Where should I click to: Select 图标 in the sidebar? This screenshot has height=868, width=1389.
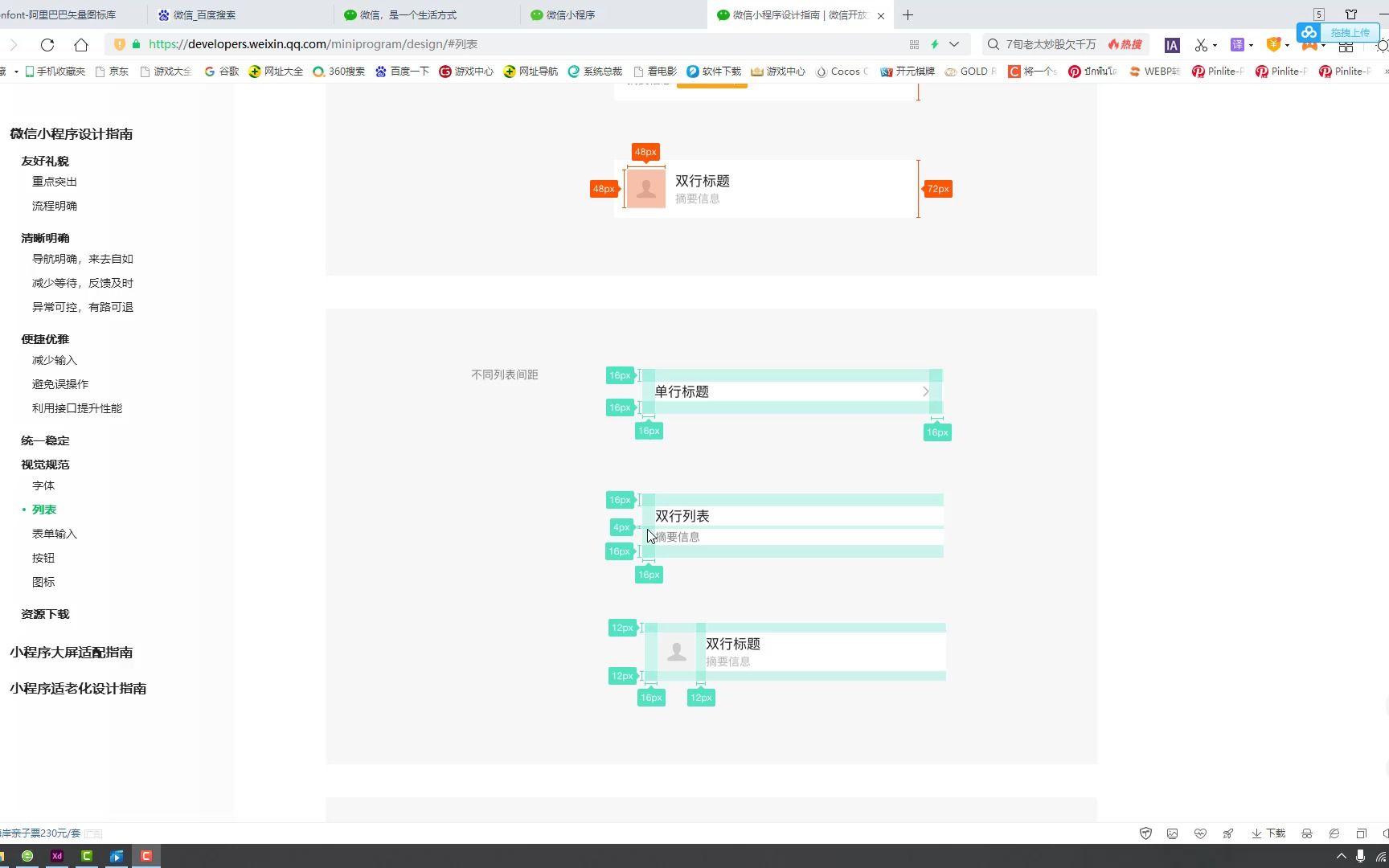pos(43,582)
